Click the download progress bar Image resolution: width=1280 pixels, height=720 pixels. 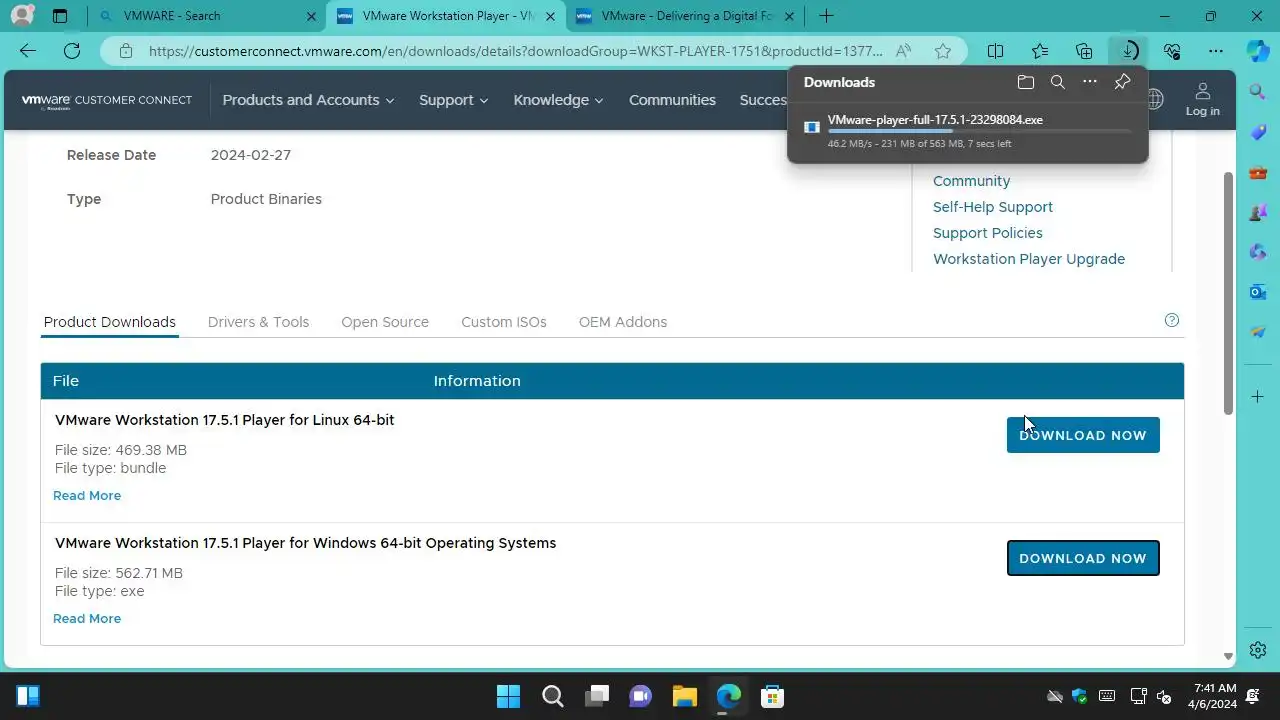point(980,131)
